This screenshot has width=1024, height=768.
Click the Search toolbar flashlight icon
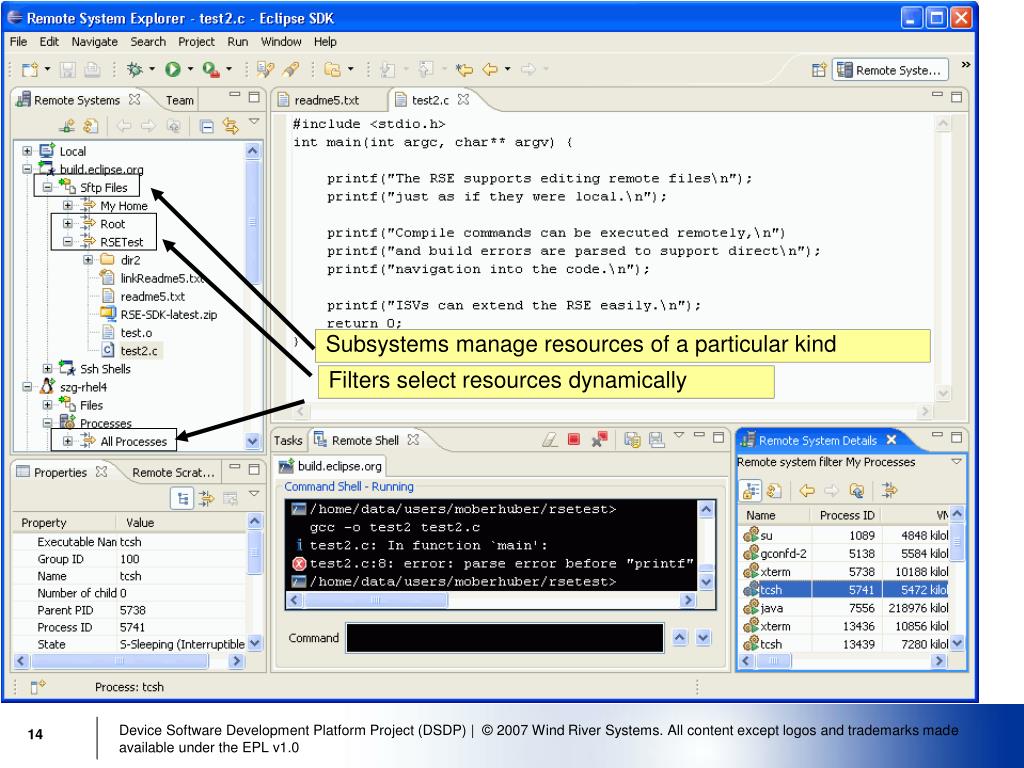291,69
